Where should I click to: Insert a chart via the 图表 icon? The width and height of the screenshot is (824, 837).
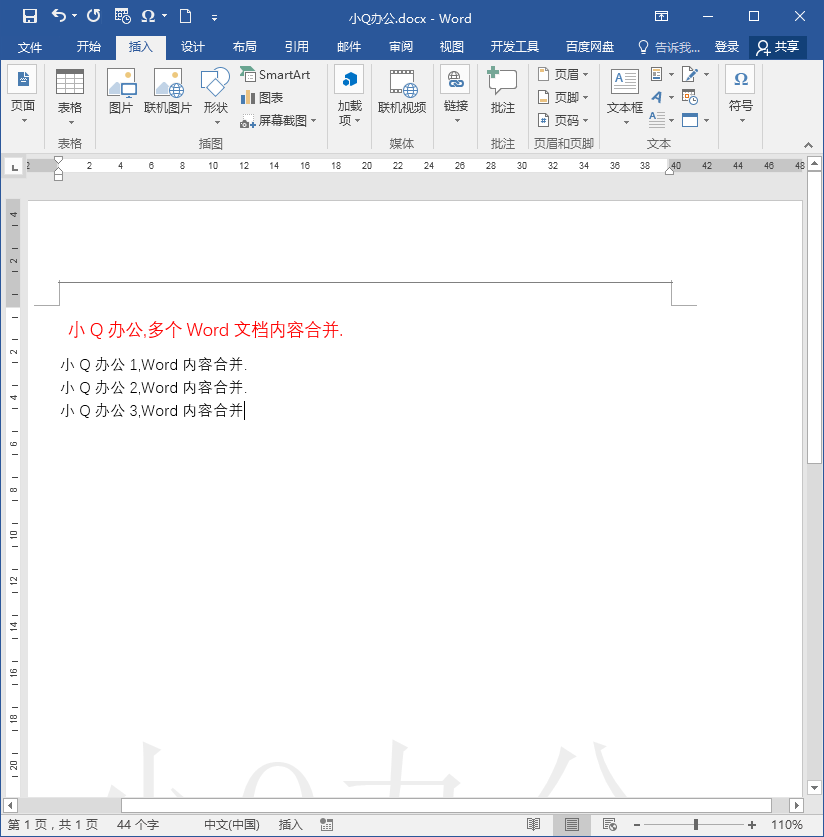point(266,96)
